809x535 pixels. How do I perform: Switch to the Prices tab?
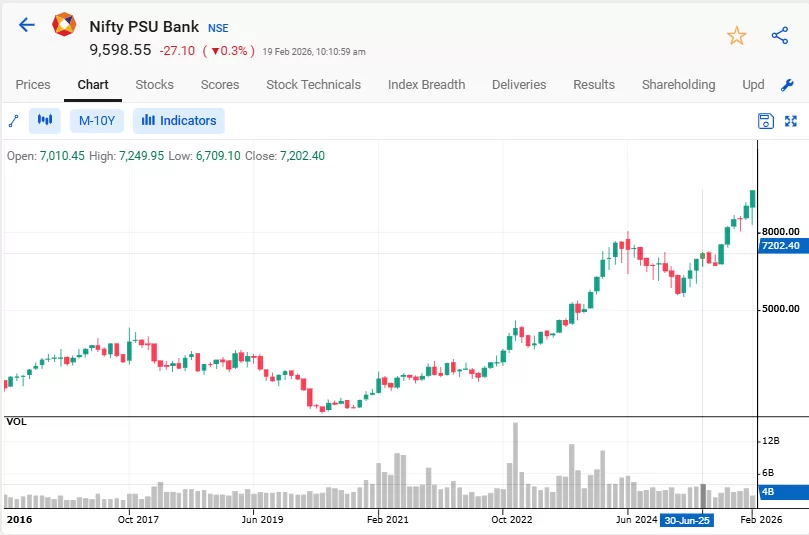(33, 85)
